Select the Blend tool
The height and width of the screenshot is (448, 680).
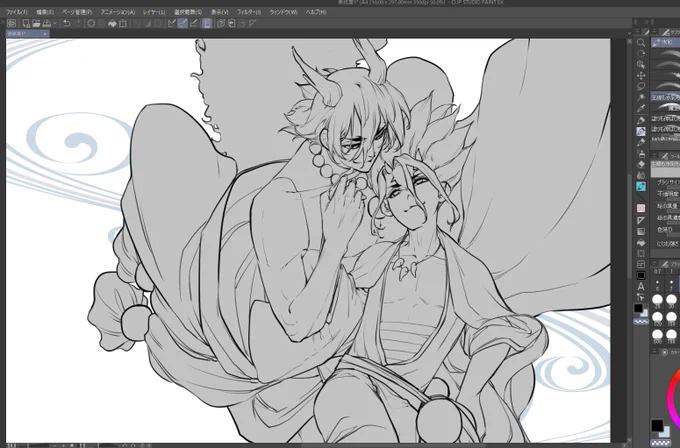tap(641, 175)
